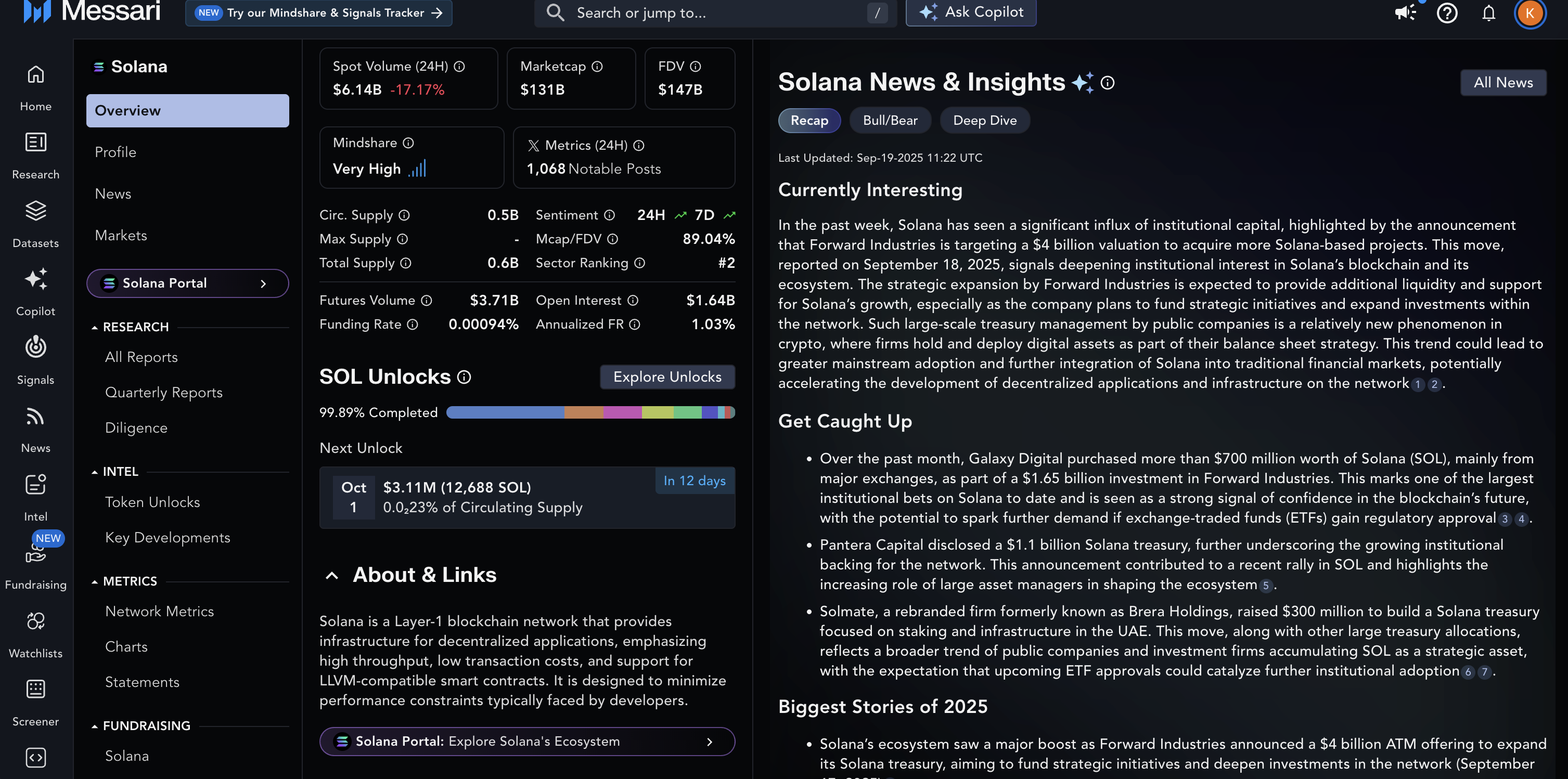This screenshot has height=779, width=1568.
Task: Click info icon next to SOL Unlocks
Action: [x=464, y=378]
